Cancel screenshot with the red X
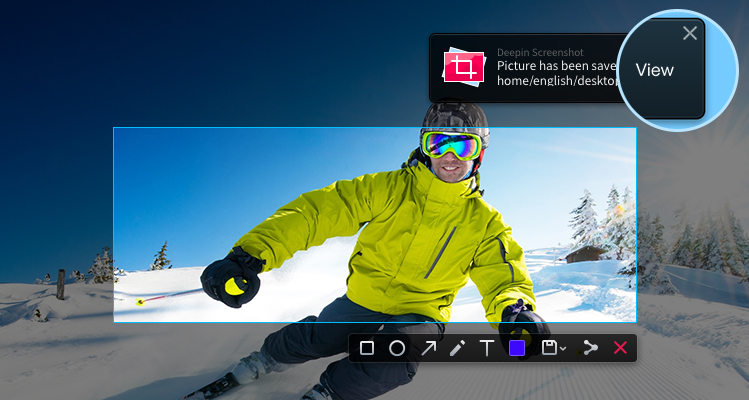The height and width of the screenshot is (400, 749). pos(620,348)
